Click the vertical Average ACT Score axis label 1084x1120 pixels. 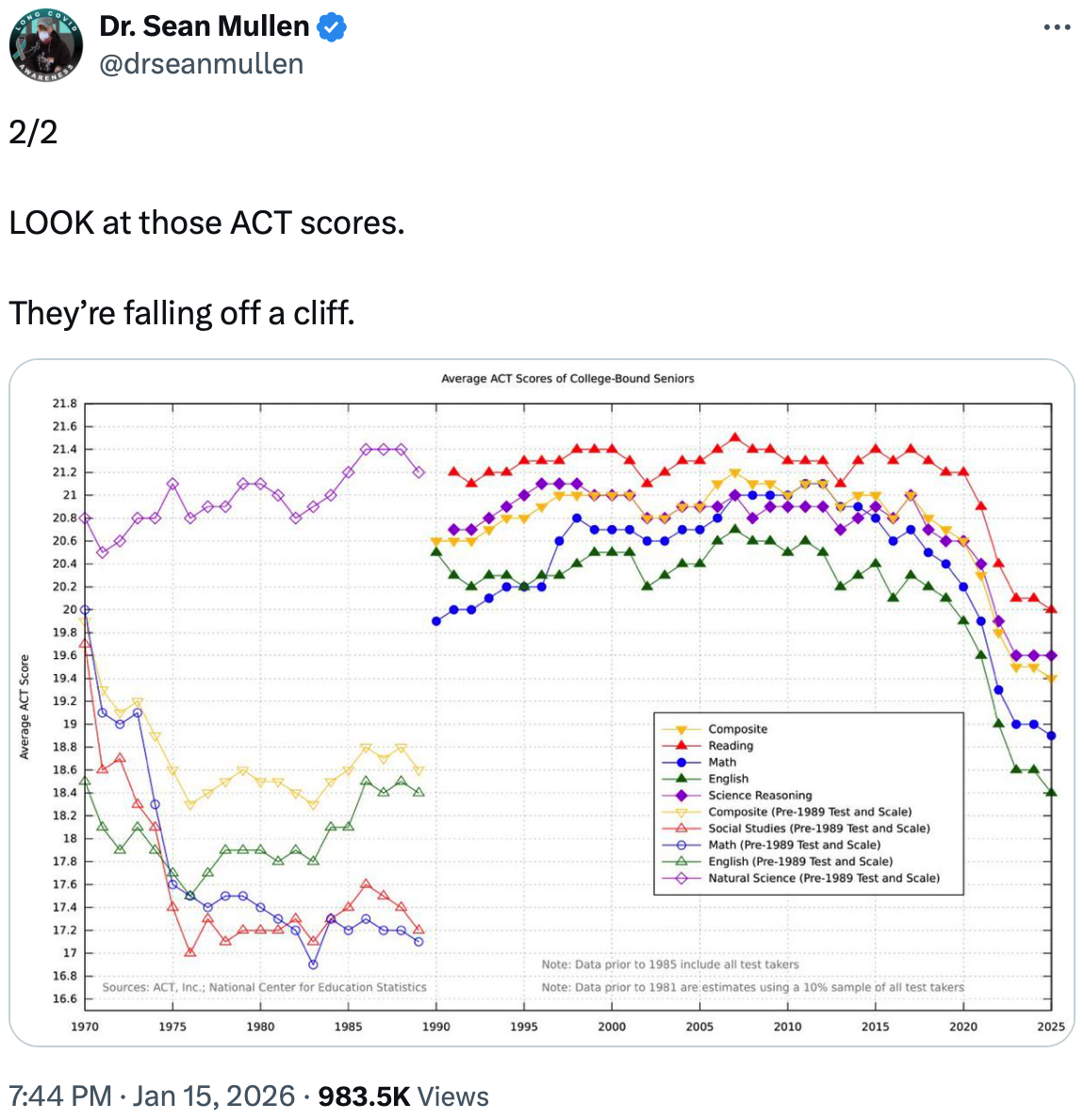(25, 707)
